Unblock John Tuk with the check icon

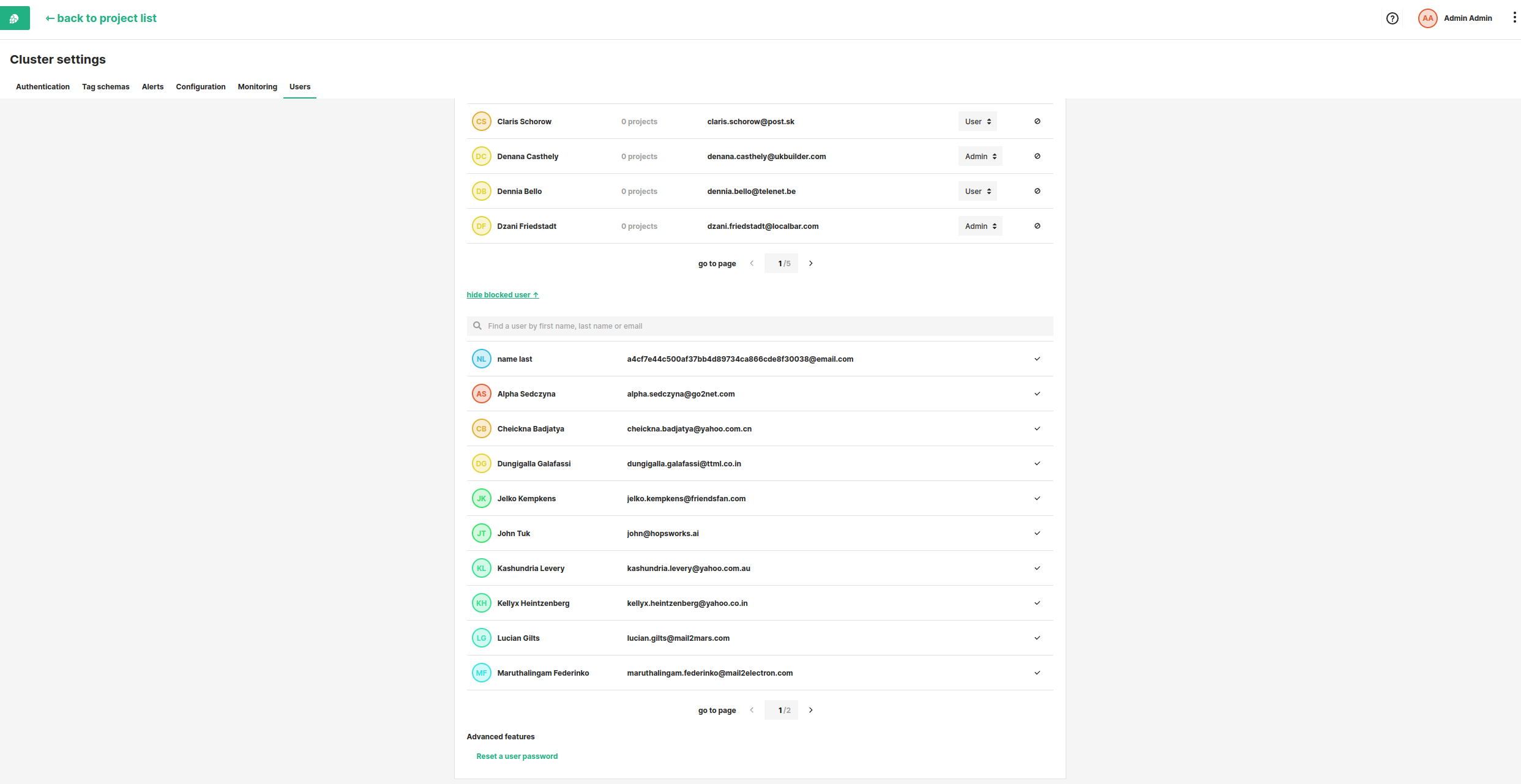1037,533
